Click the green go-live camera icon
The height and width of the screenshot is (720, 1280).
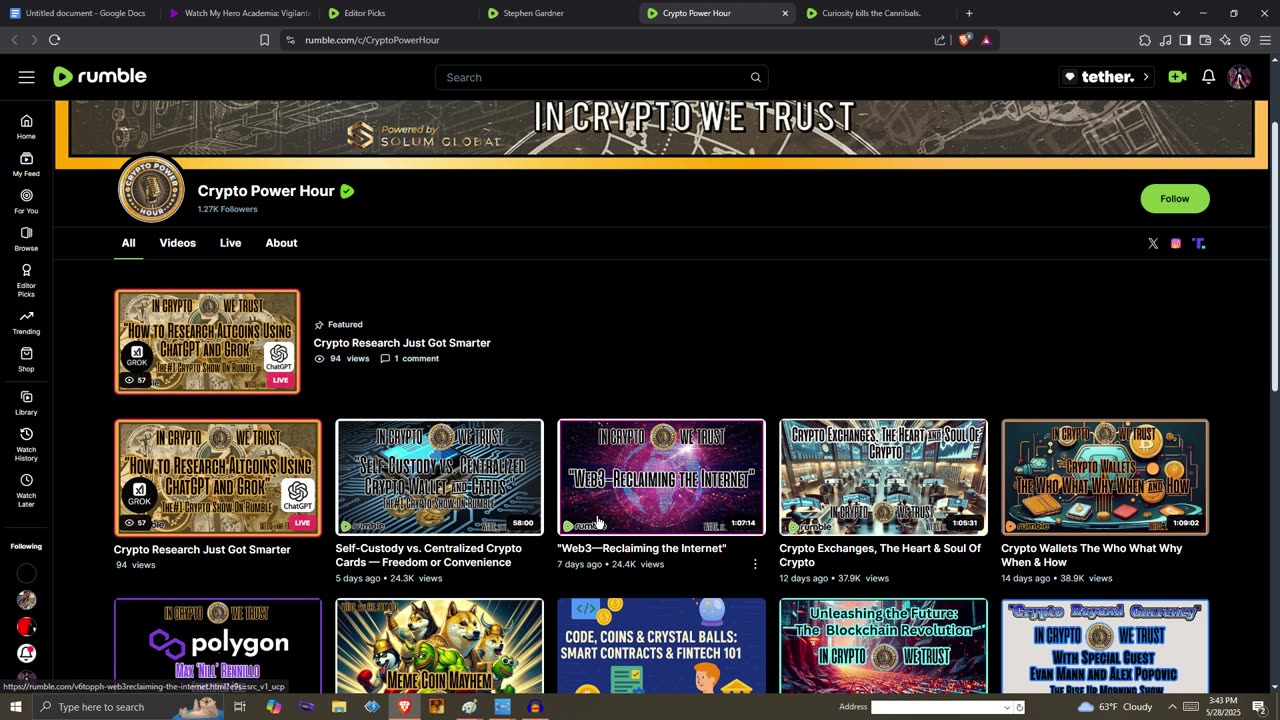pos(1177,77)
